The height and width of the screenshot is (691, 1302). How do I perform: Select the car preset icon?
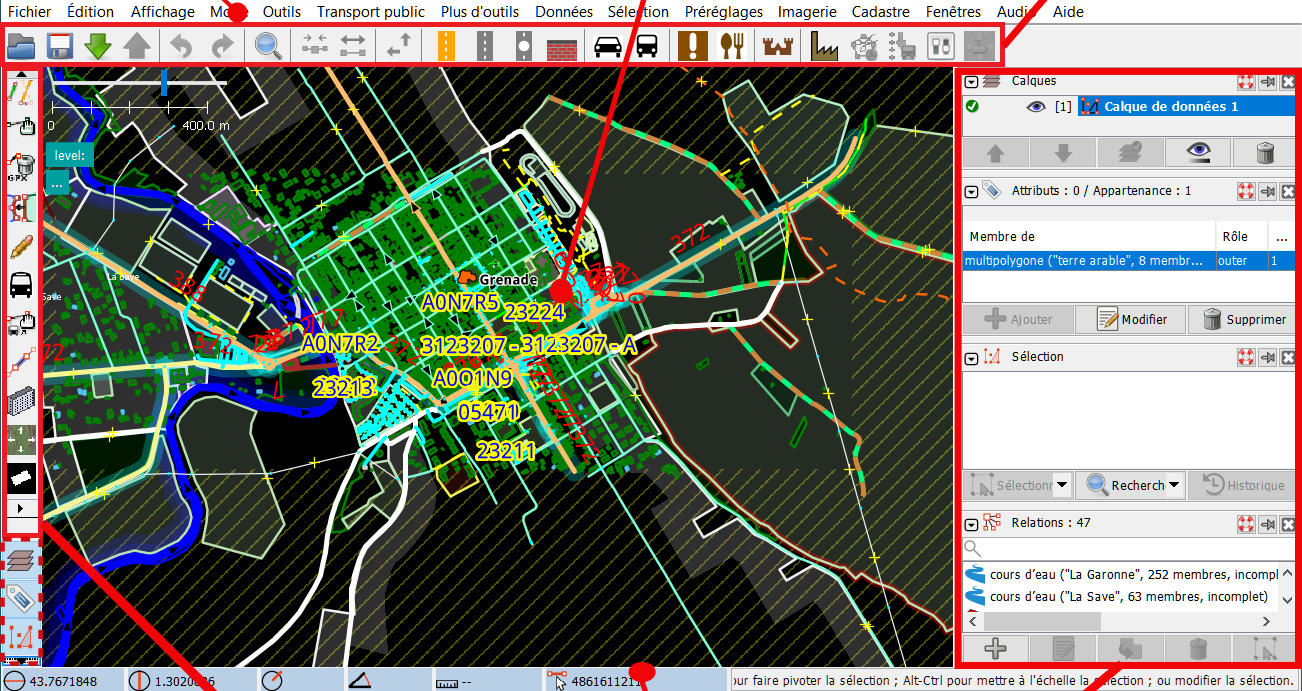coord(608,46)
